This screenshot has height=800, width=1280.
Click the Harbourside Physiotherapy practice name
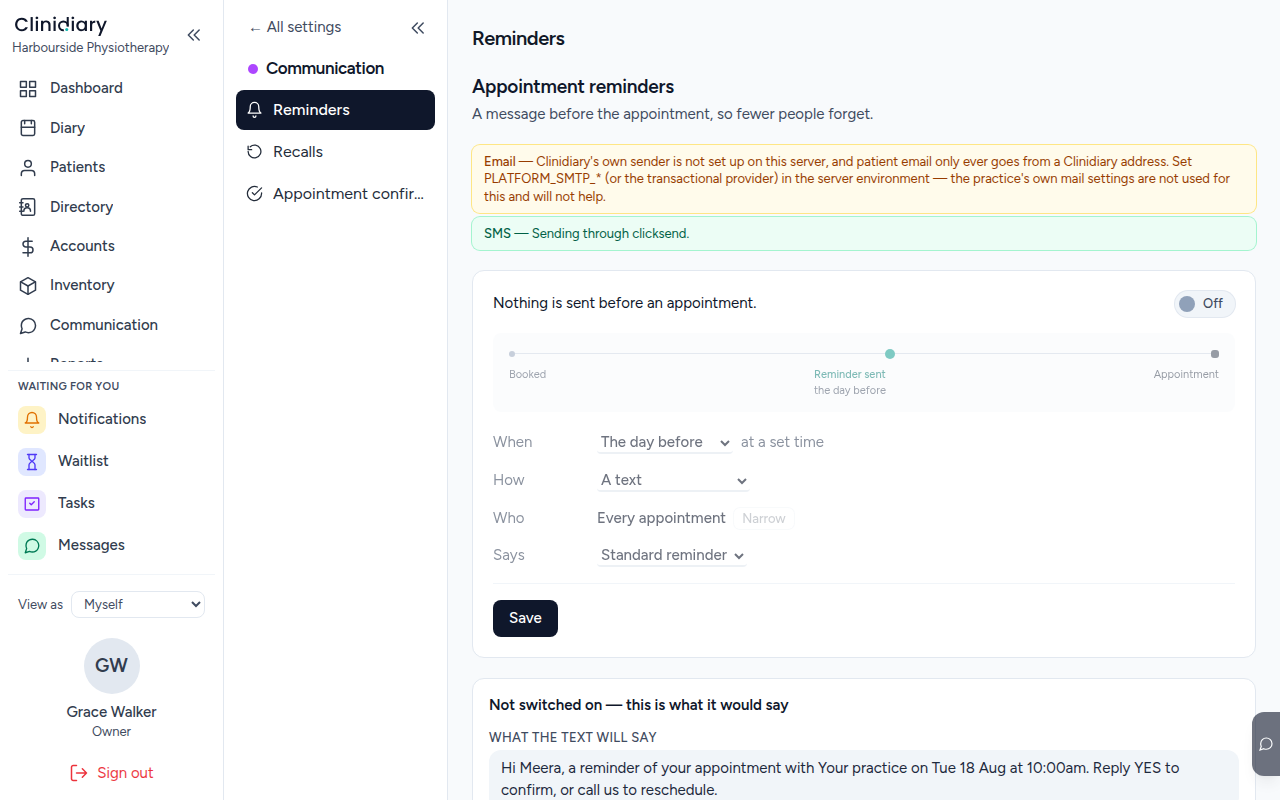click(x=91, y=47)
